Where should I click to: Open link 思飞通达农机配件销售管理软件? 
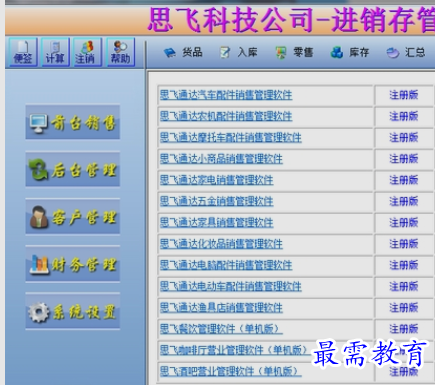click(226, 116)
